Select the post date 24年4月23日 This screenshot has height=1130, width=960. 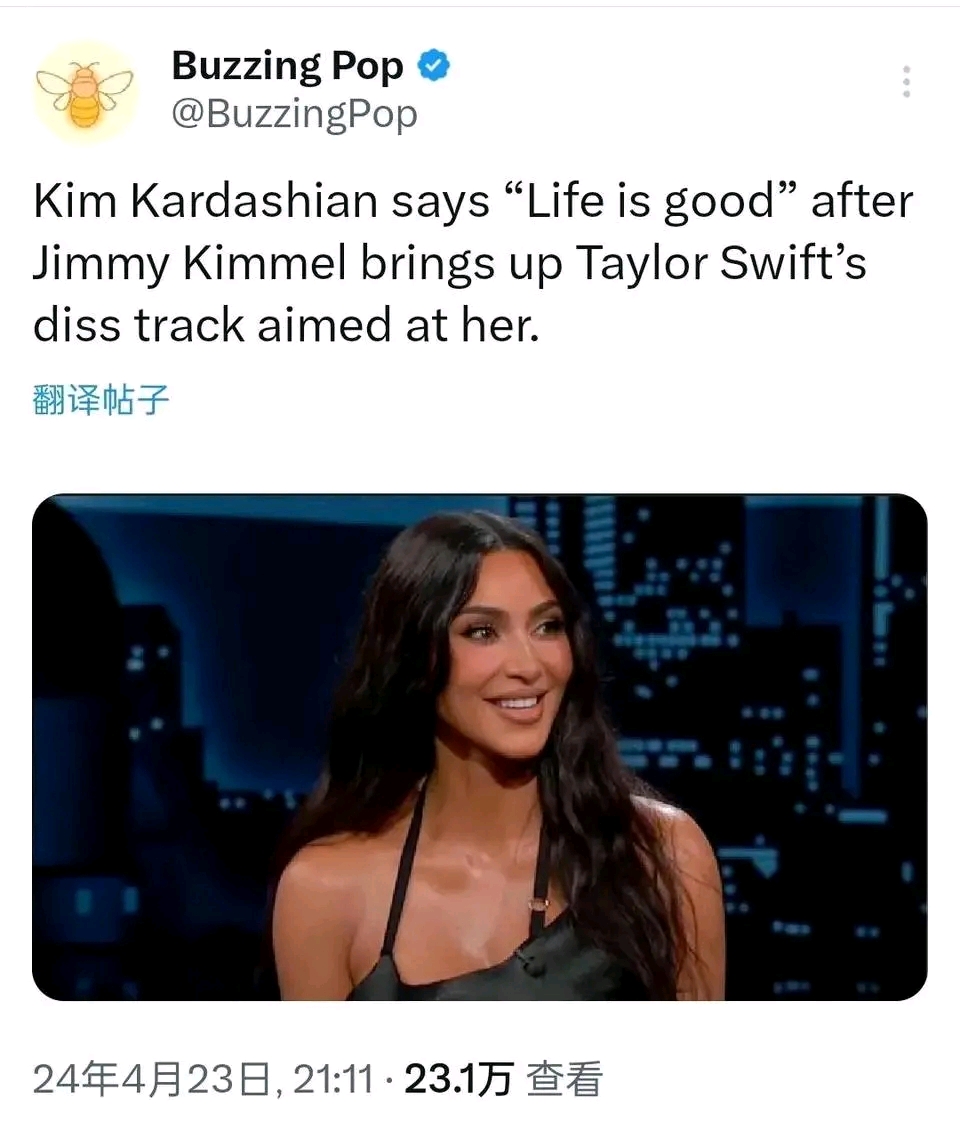tap(152, 1080)
